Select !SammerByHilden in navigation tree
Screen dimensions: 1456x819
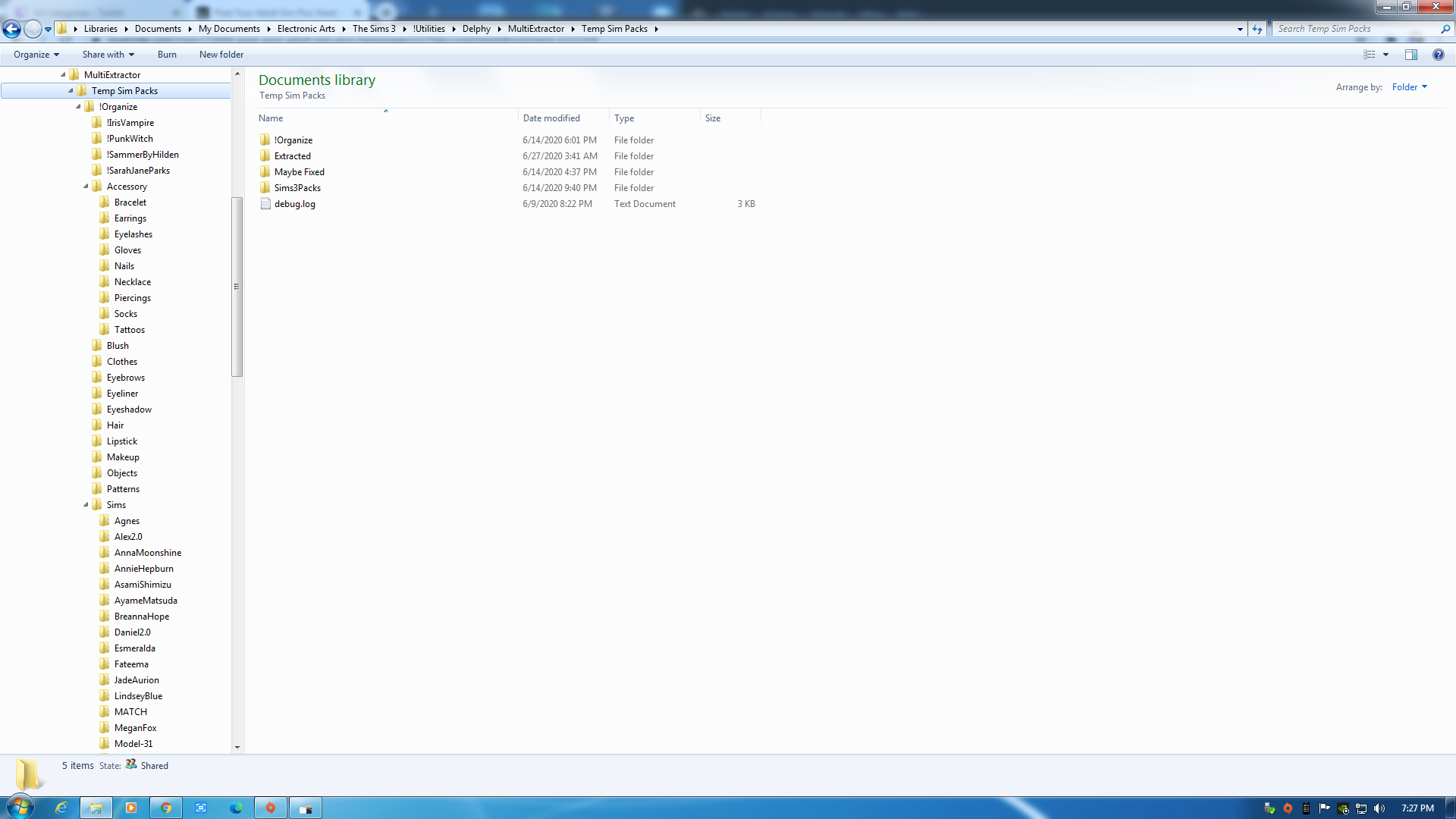pyautogui.click(x=143, y=155)
